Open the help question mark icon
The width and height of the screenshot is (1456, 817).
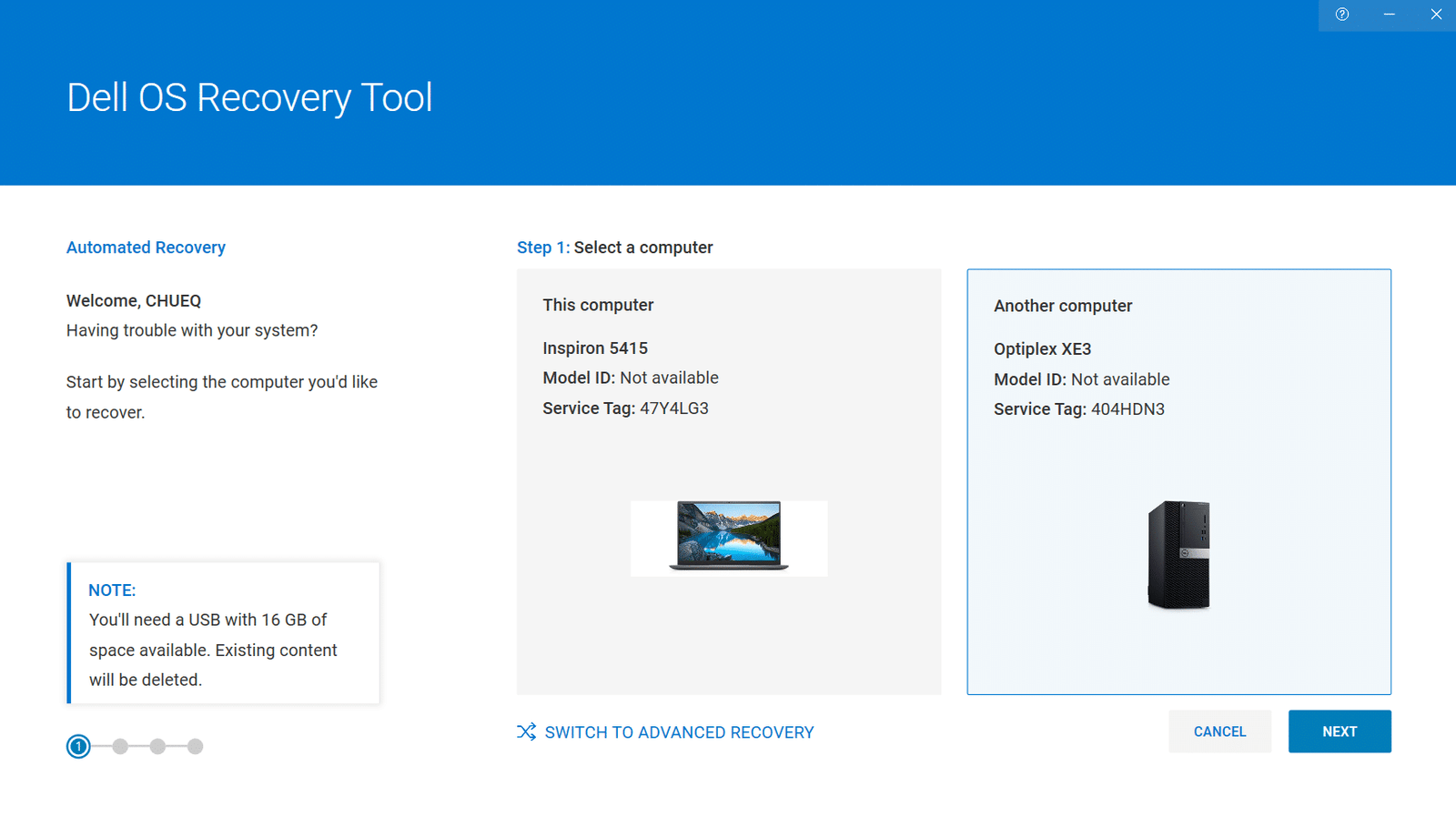(x=1341, y=15)
